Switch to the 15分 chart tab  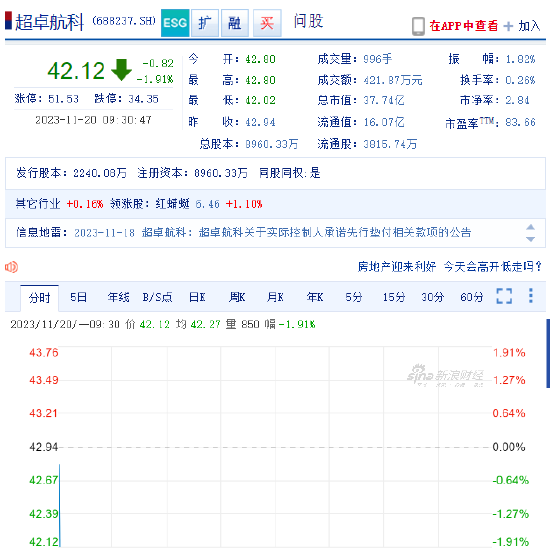point(394,297)
